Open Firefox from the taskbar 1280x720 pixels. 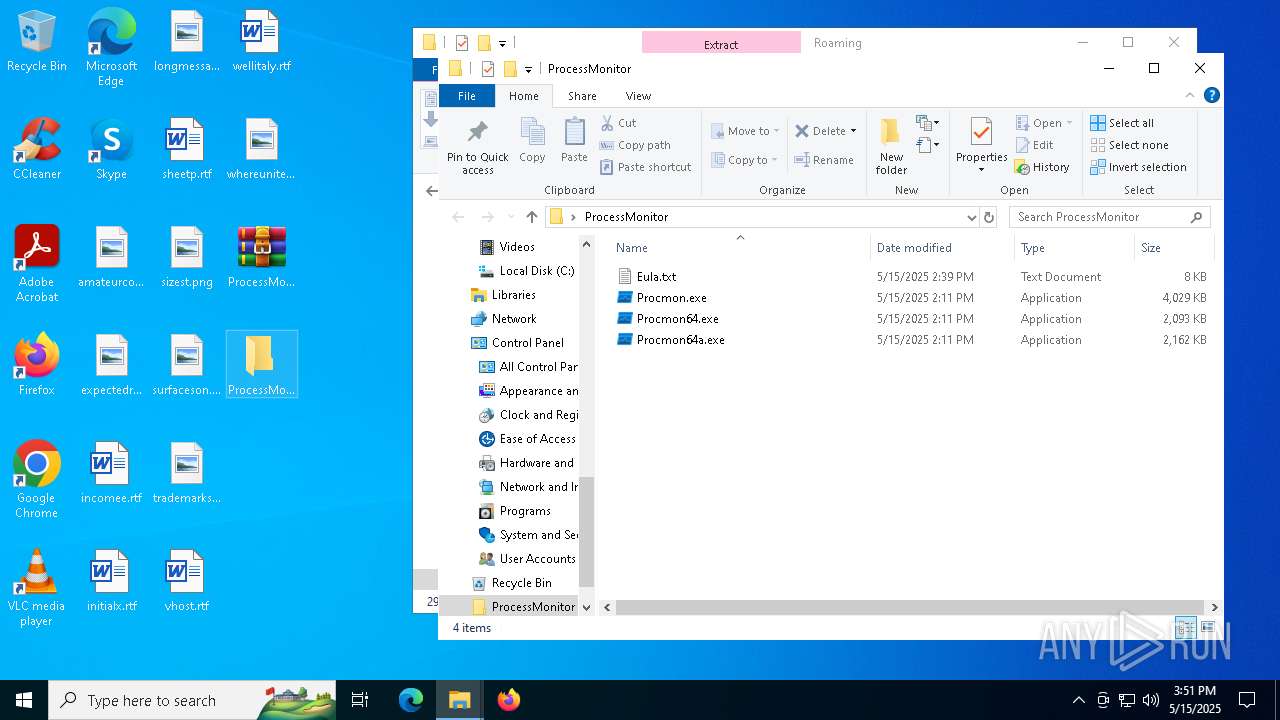pyautogui.click(x=508, y=700)
